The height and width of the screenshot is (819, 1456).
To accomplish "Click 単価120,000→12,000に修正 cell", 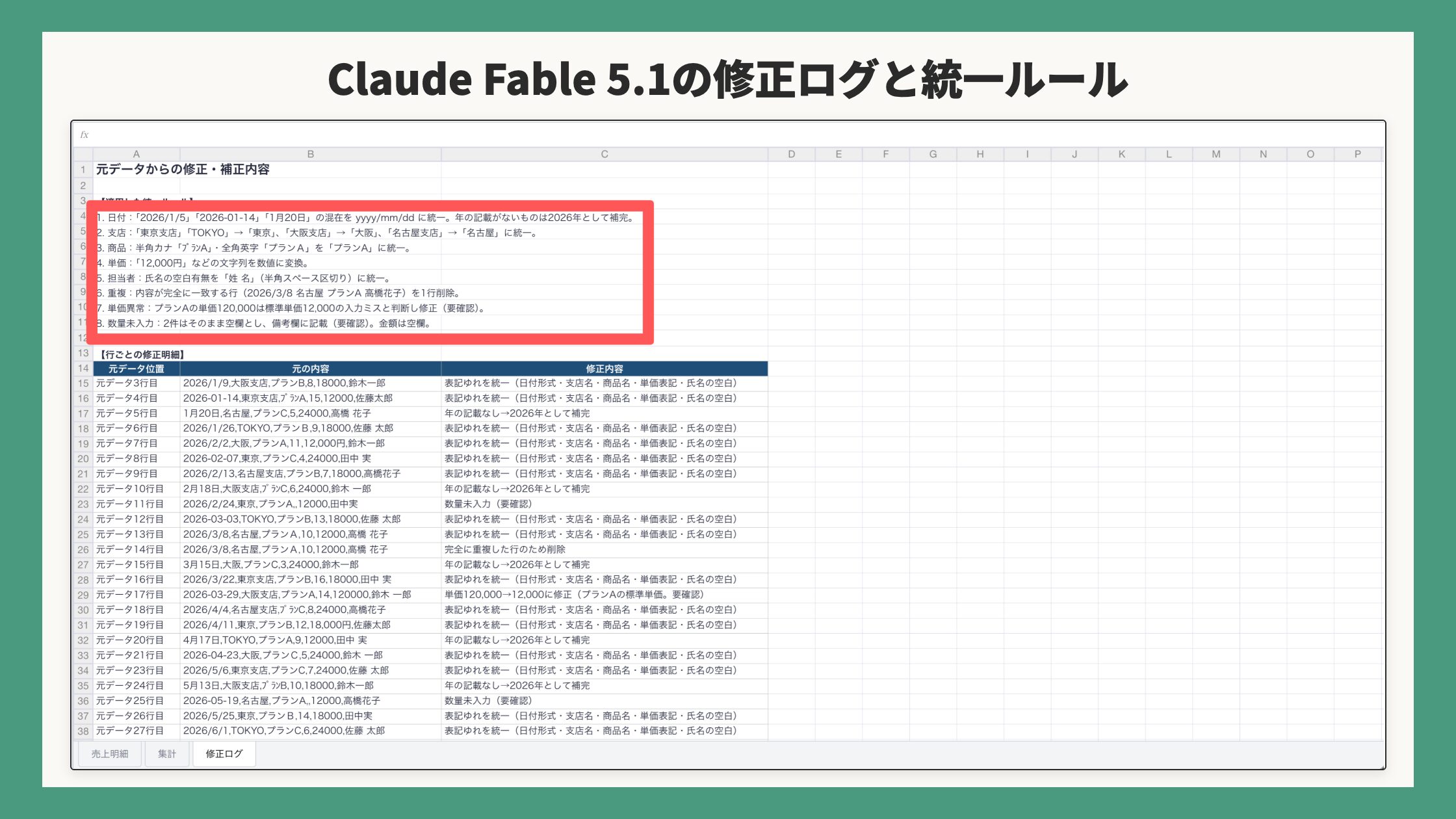I will click(604, 595).
